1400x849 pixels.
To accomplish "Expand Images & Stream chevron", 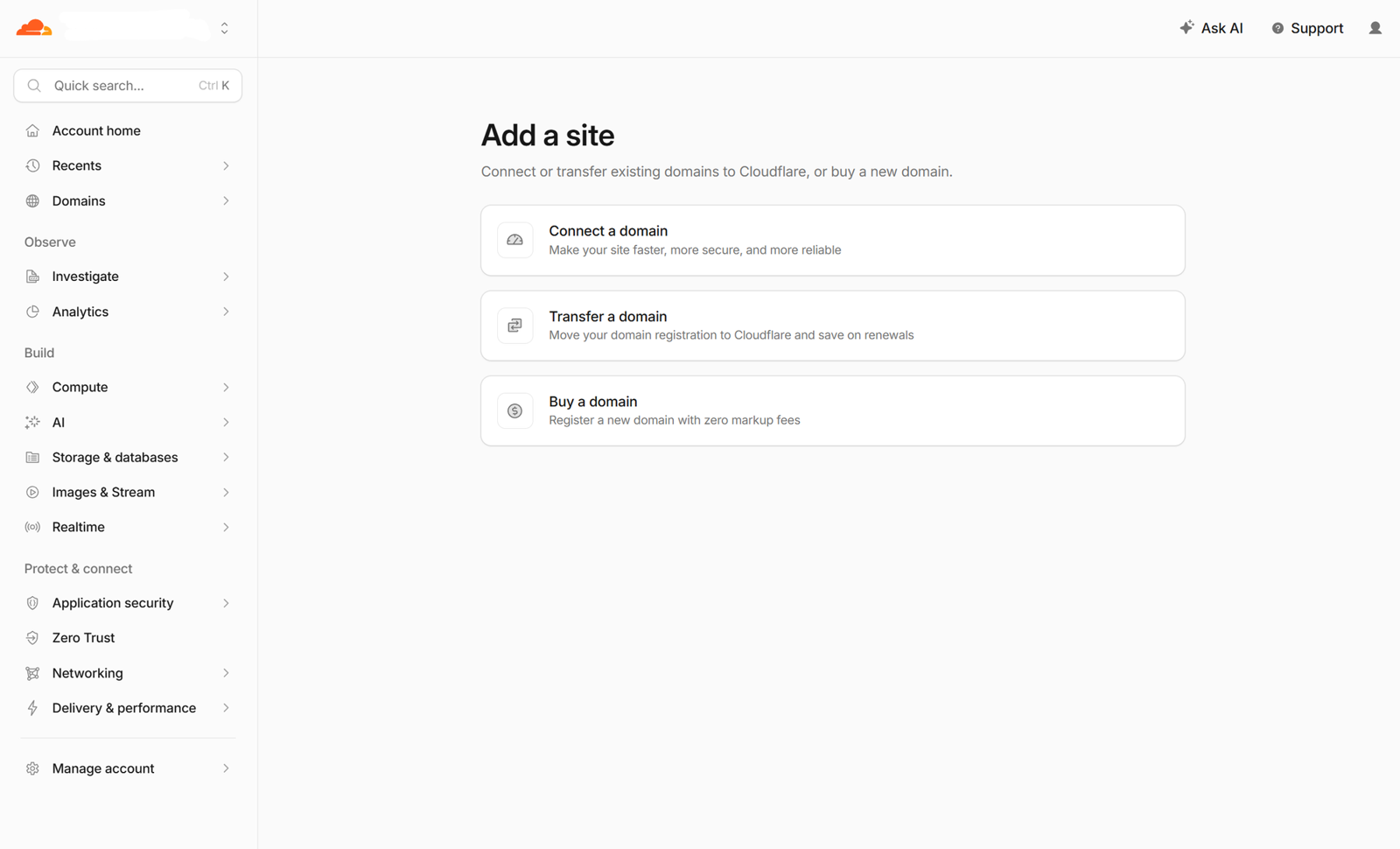I will 226,492.
